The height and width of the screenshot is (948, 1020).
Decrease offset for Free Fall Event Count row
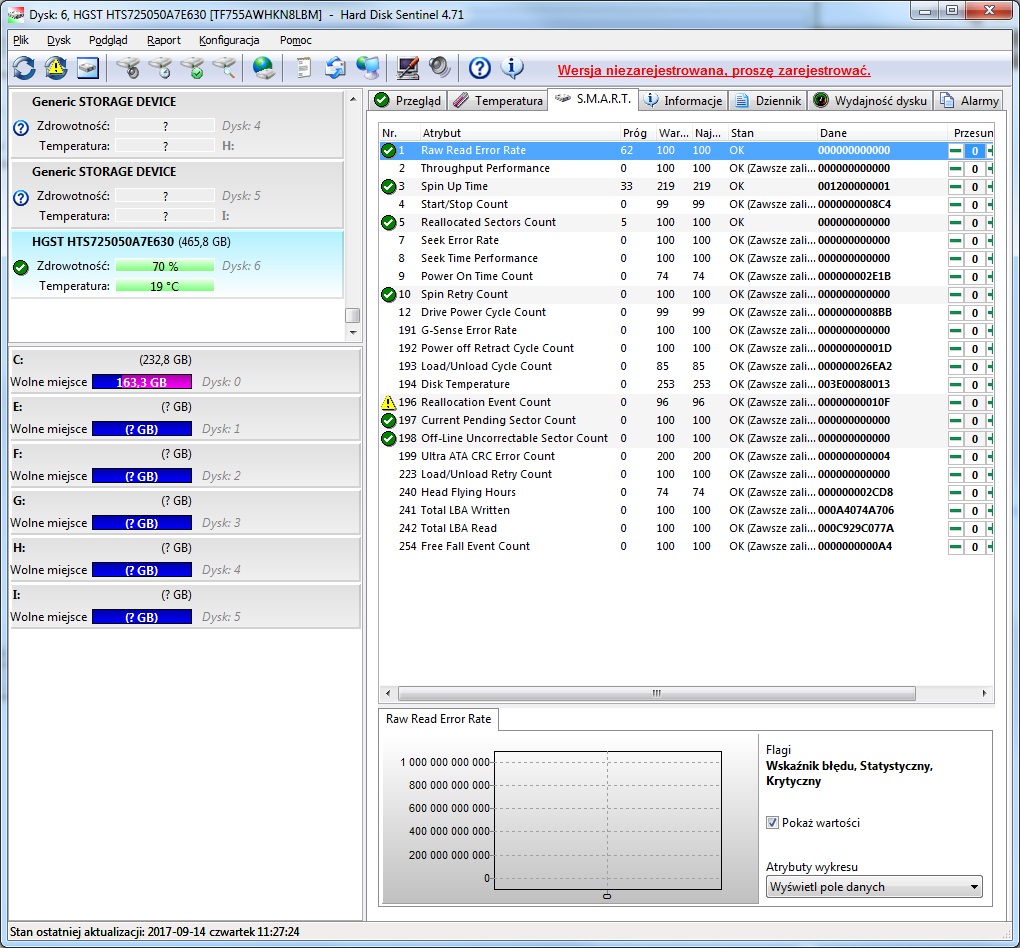(x=956, y=547)
